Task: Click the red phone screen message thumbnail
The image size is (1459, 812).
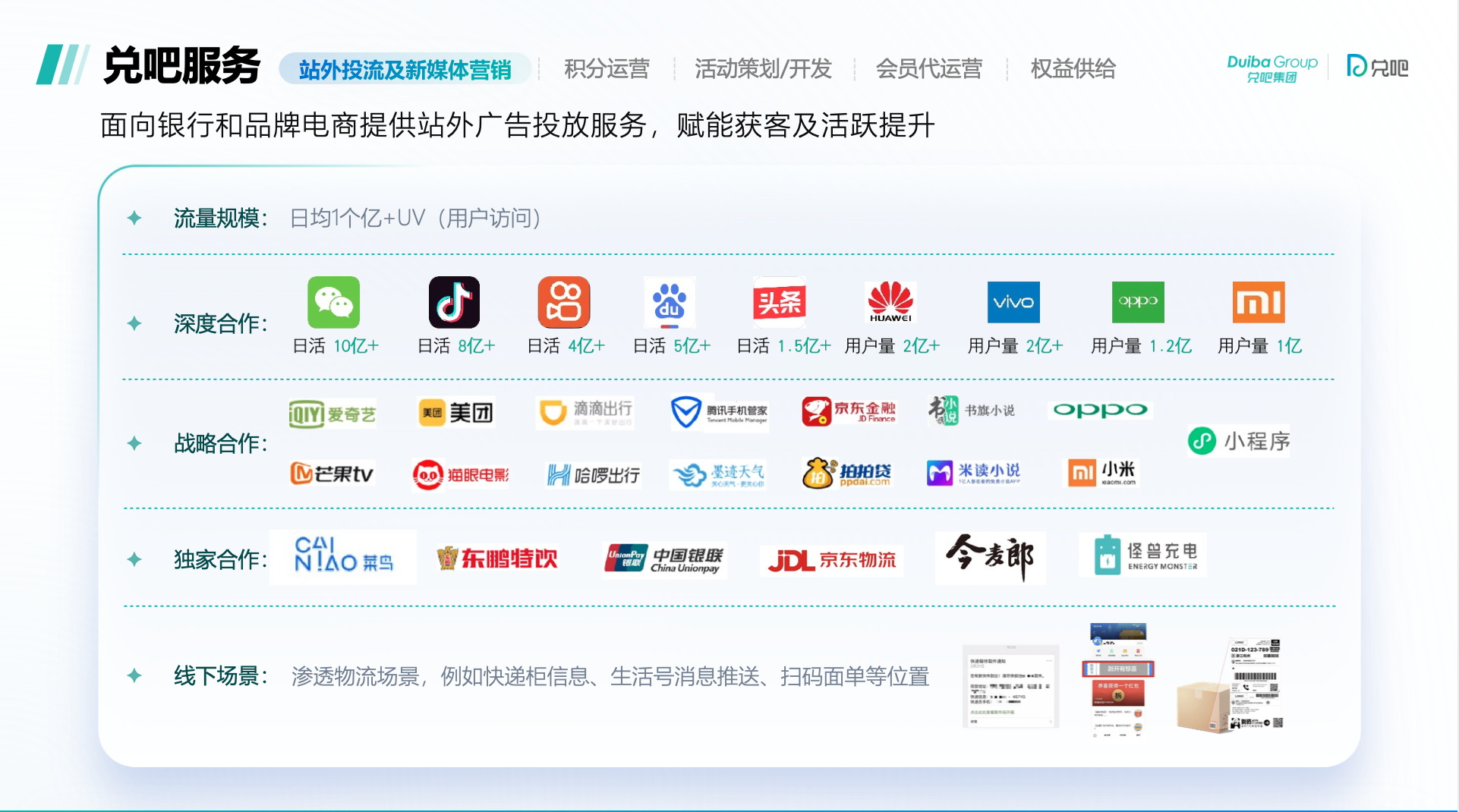Action: click(x=1117, y=680)
